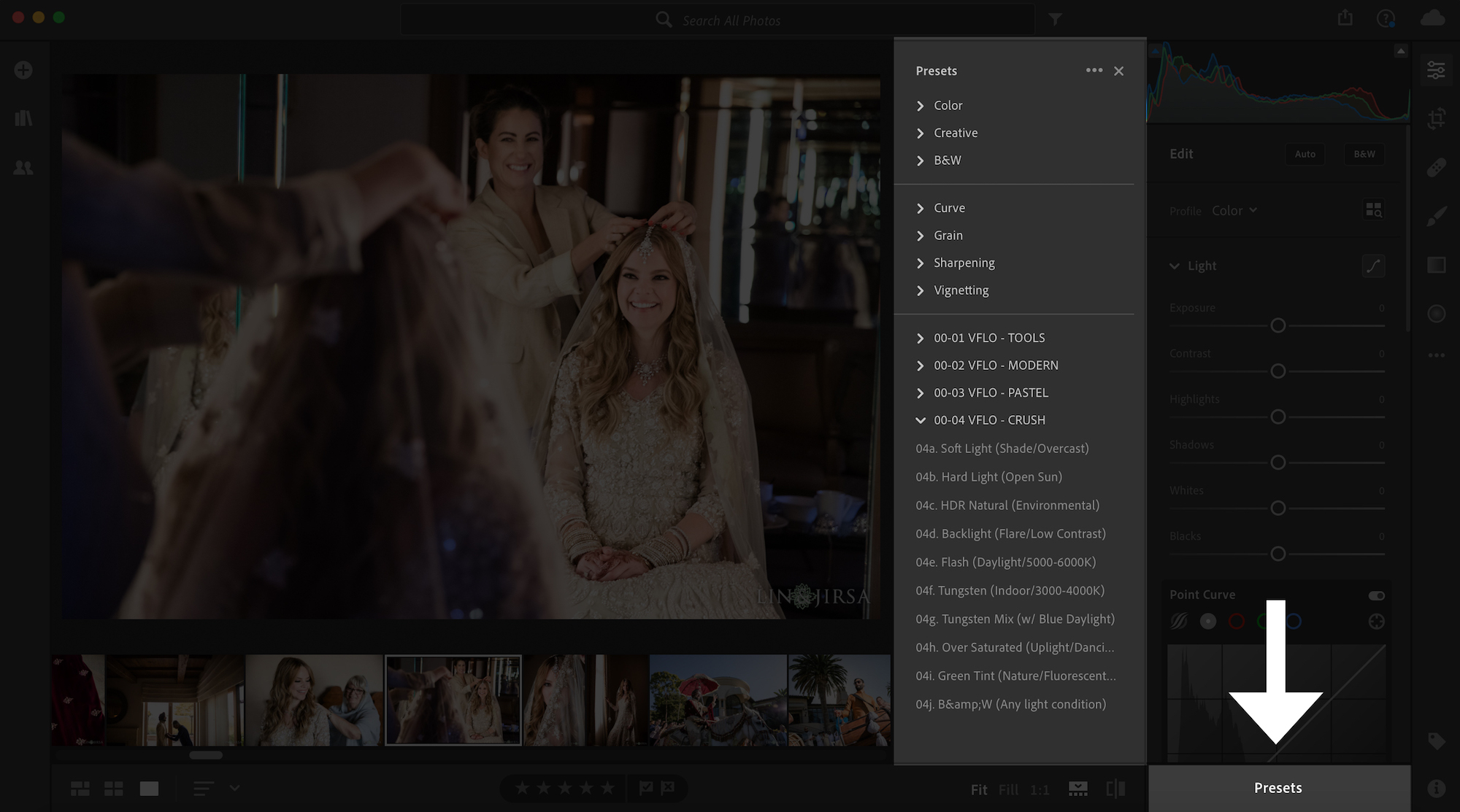The width and height of the screenshot is (1460, 812).
Task: Select the blue channel in Point Curve
Action: pyautogui.click(x=1295, y=621)
